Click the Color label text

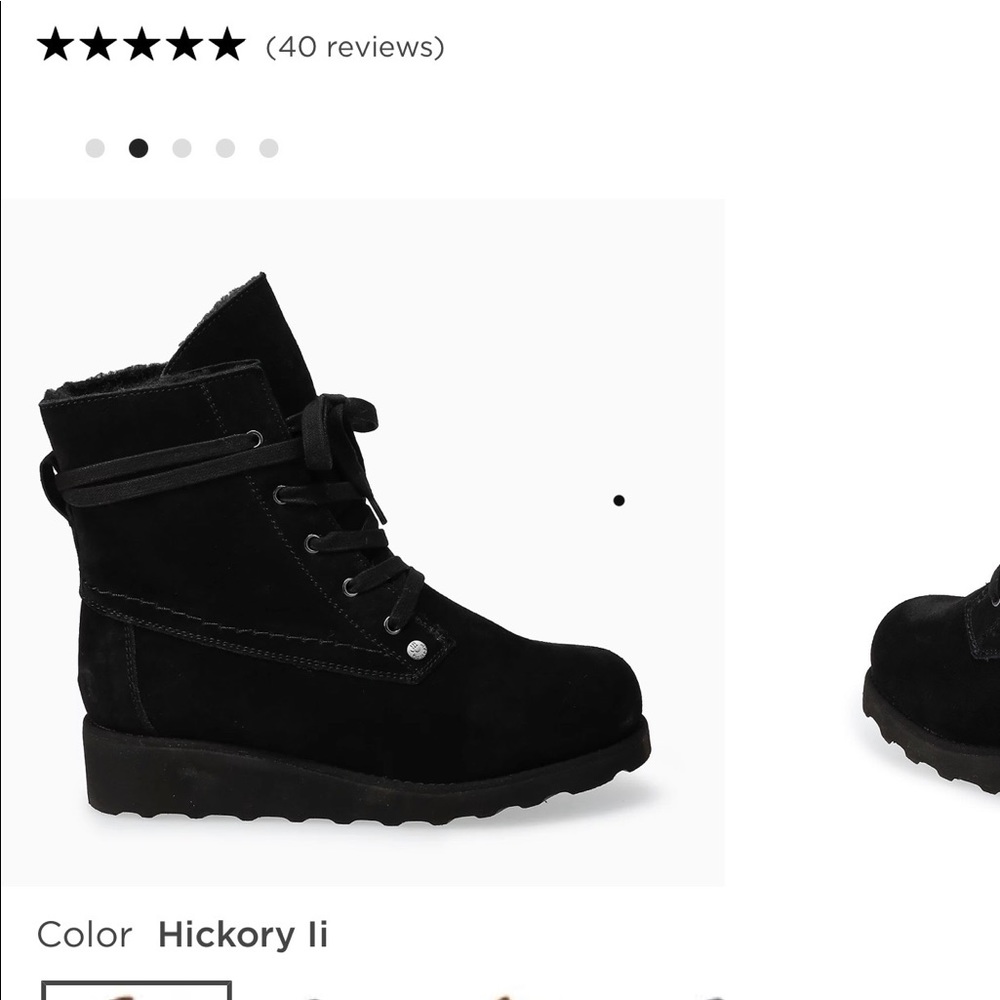tap(84, 936)
